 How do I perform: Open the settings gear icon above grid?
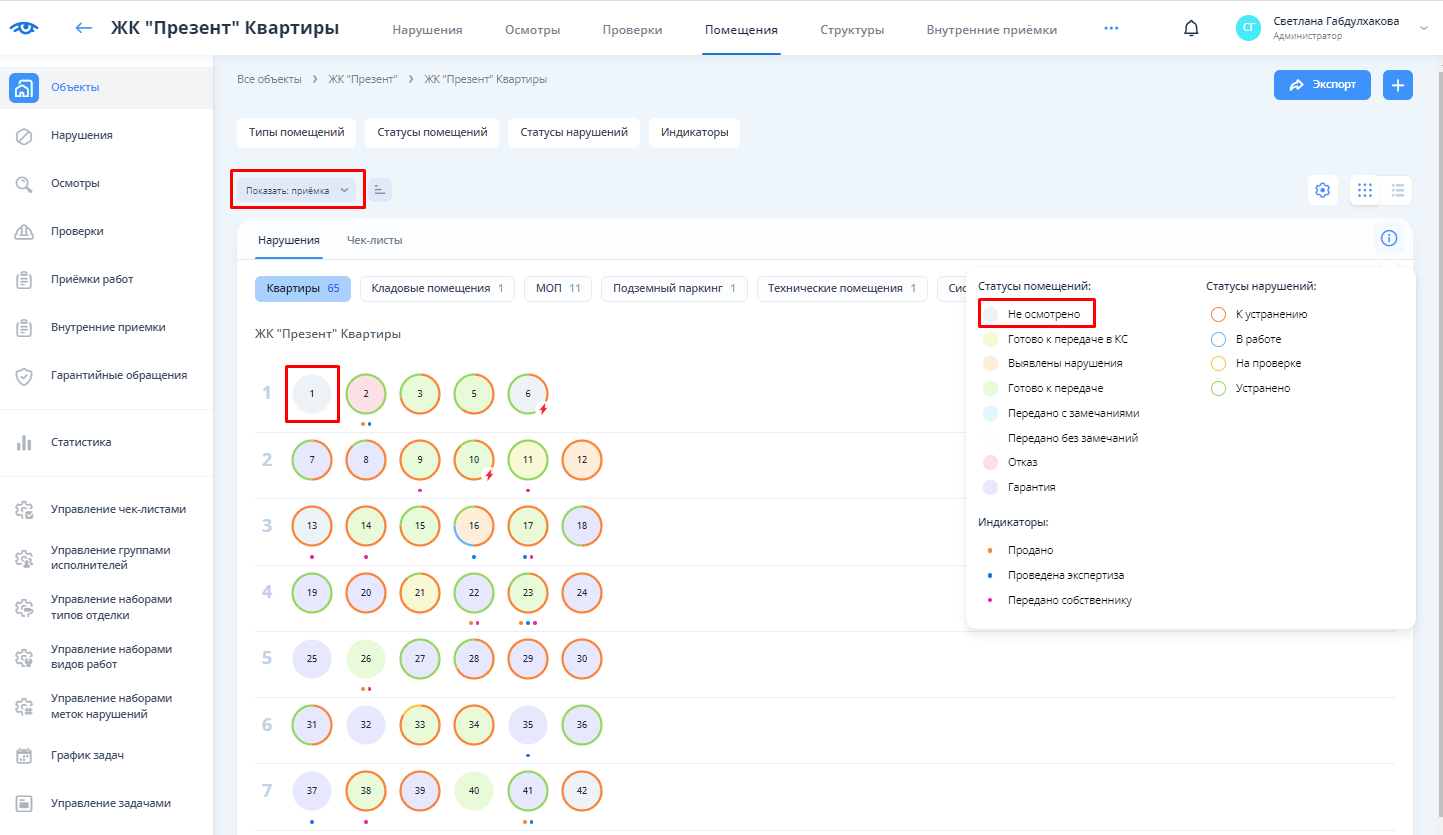click(x=1323, y=190)
